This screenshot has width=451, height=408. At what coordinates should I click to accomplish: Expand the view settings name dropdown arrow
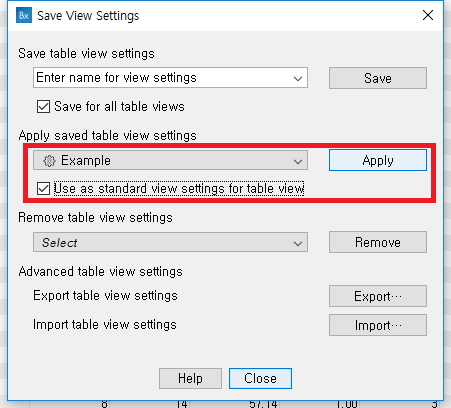298,78
